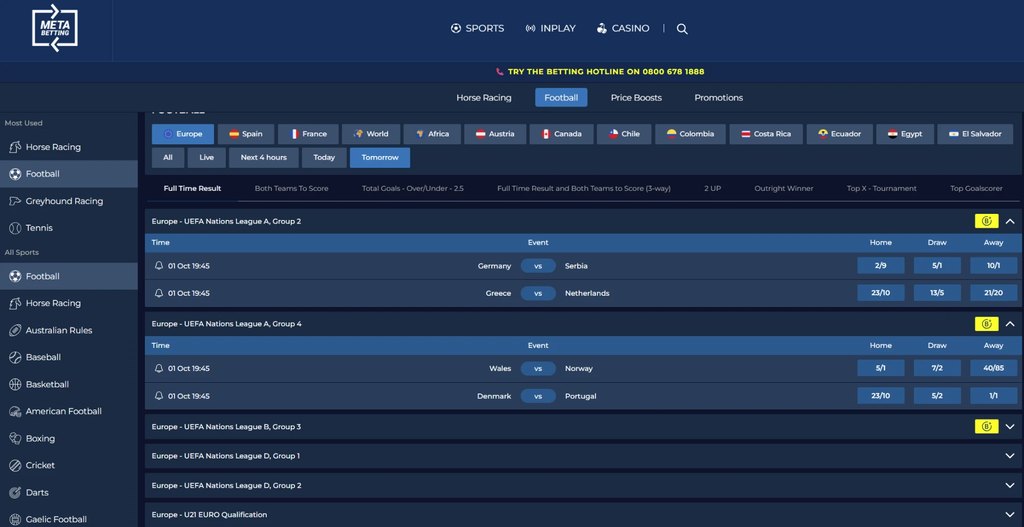Filter by Austria flag button
1024x527 pixels.
tap(495, 134)
